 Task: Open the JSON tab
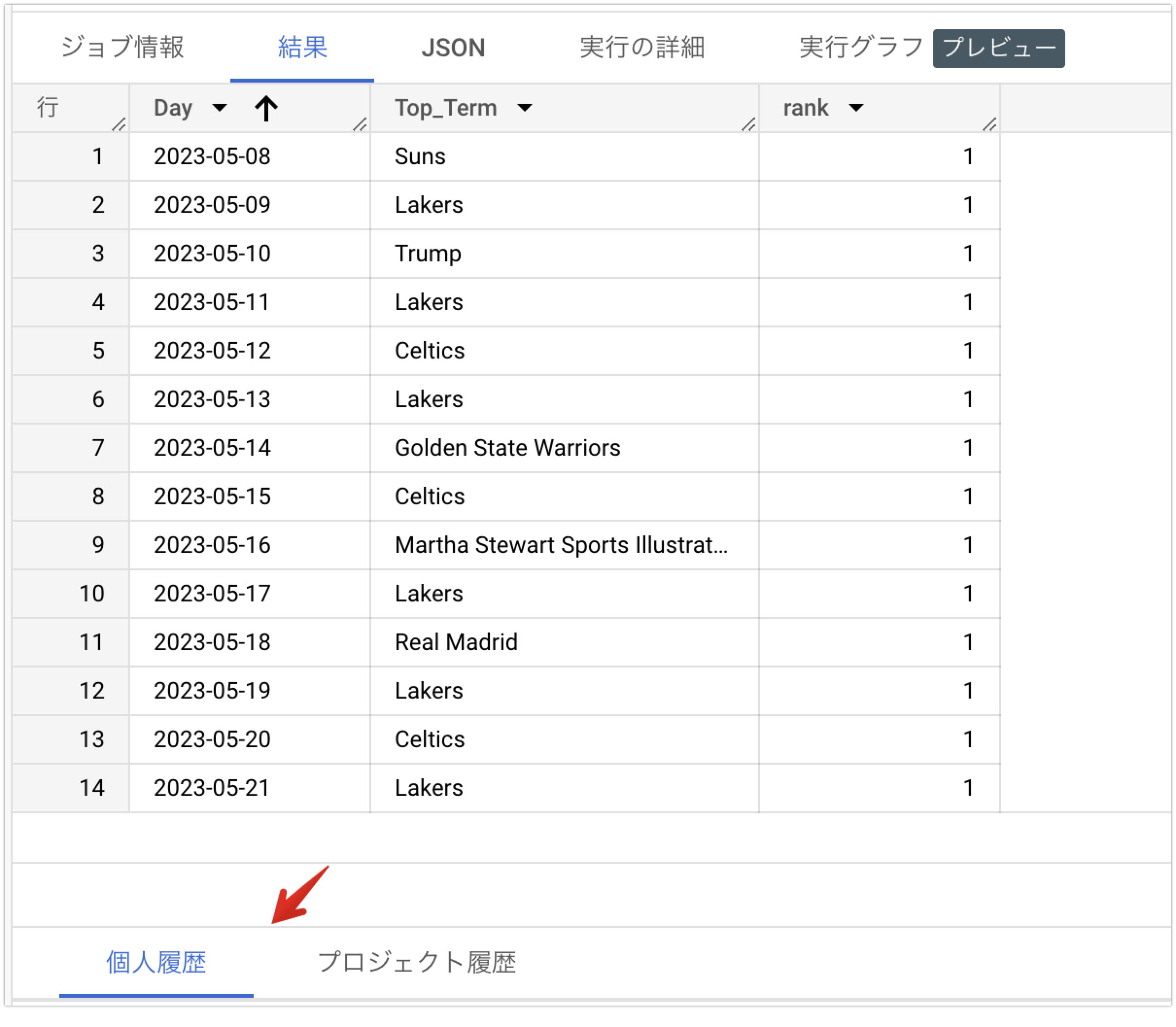coord(453,48)
